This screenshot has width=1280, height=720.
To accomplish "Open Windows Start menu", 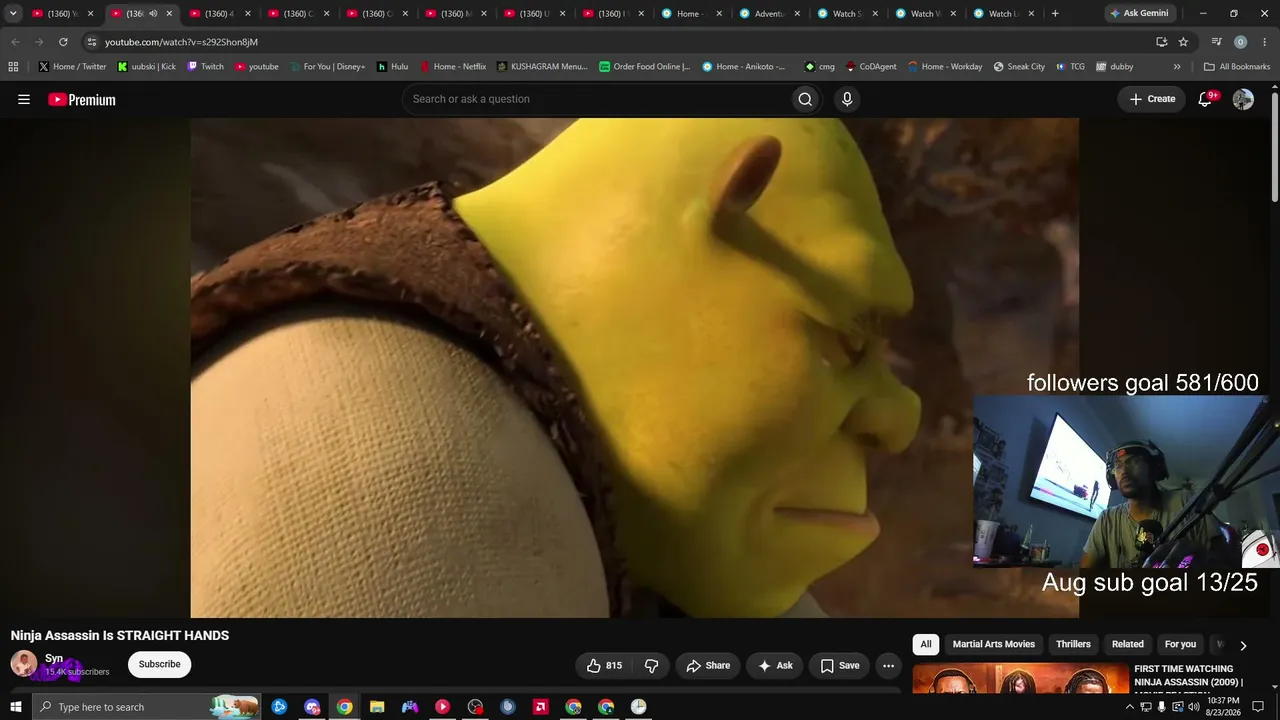I will 15,707.
